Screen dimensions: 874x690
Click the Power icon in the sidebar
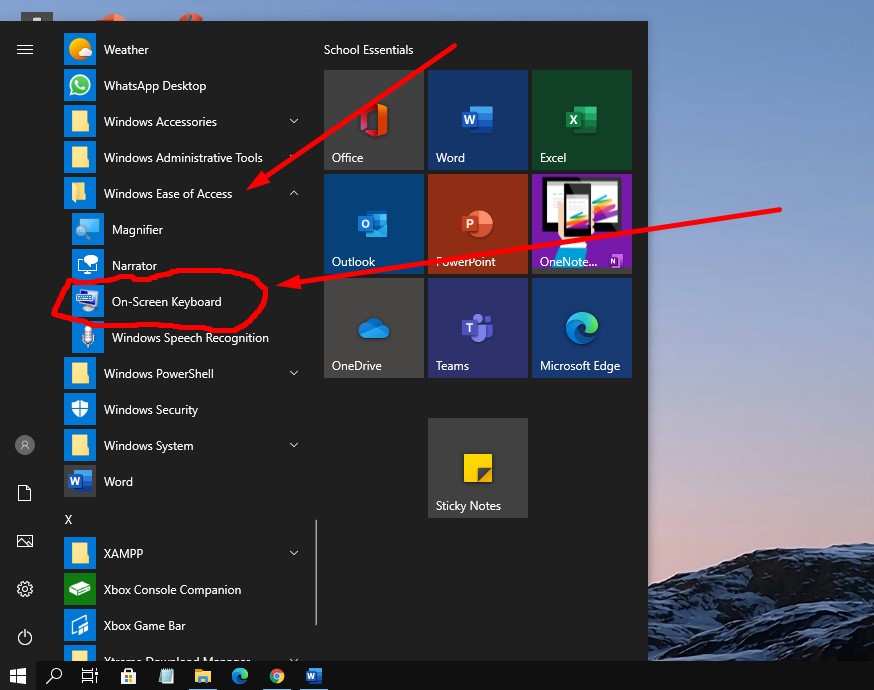(x=25, y=637)
